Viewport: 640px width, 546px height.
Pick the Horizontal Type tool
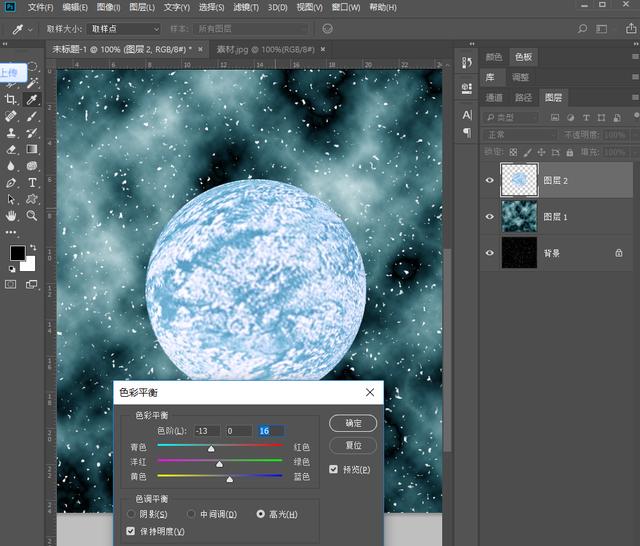[x=32, y=183]
